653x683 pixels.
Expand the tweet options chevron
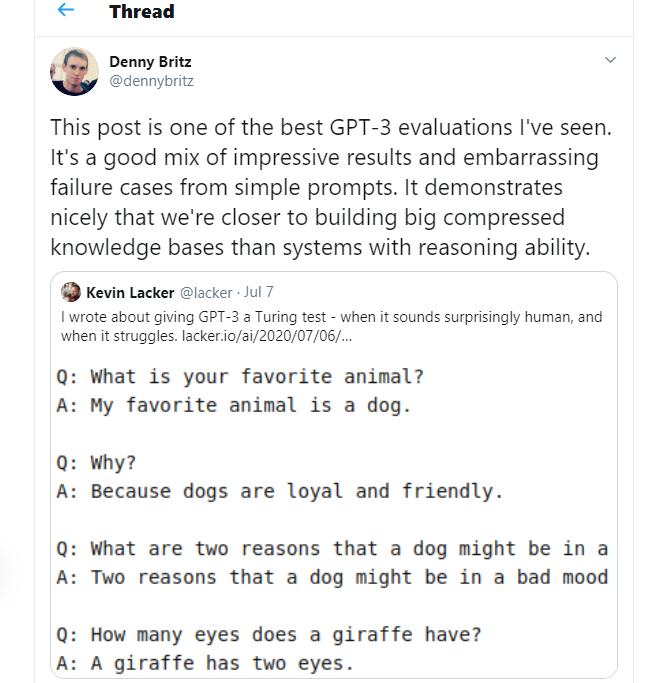[611, 61]
